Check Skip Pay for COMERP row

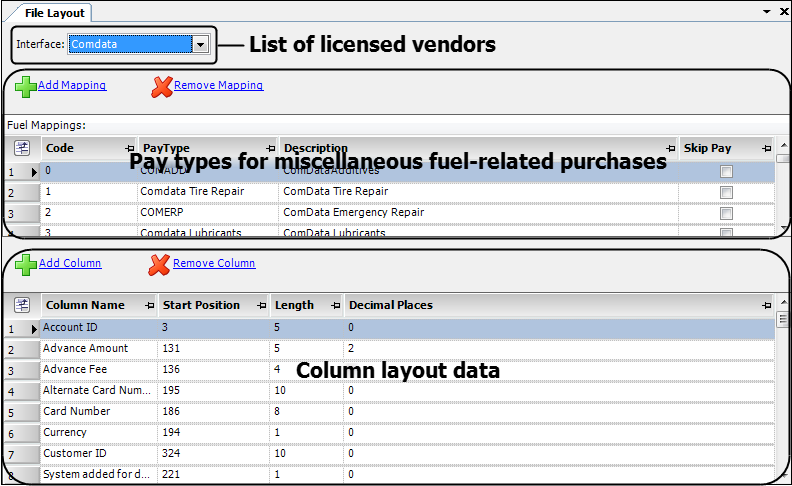point(727,213)
